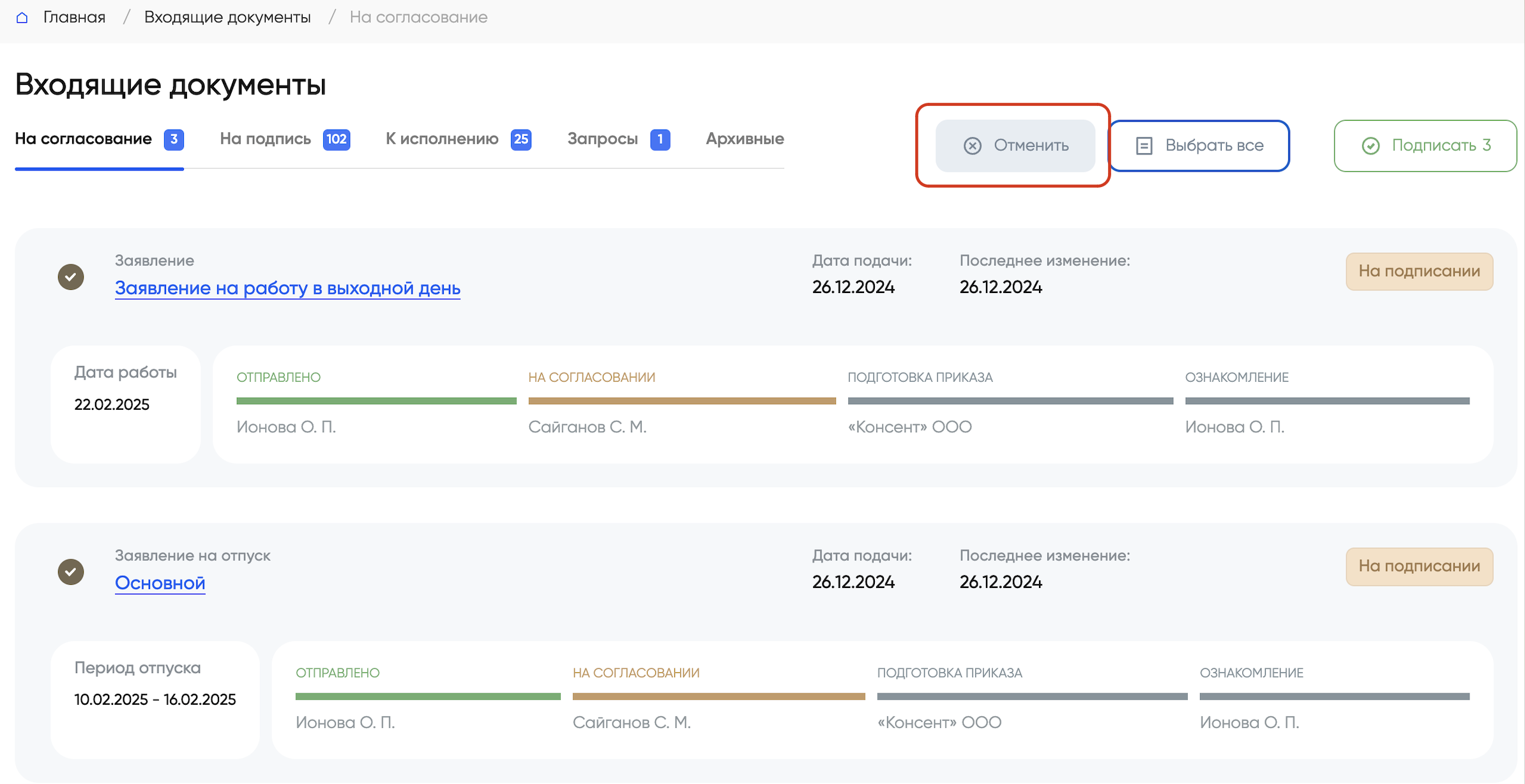Go to Главная in breadcrumb
Image resolution: width=1525 pixels, height=784 pixels.
point(74,17)
